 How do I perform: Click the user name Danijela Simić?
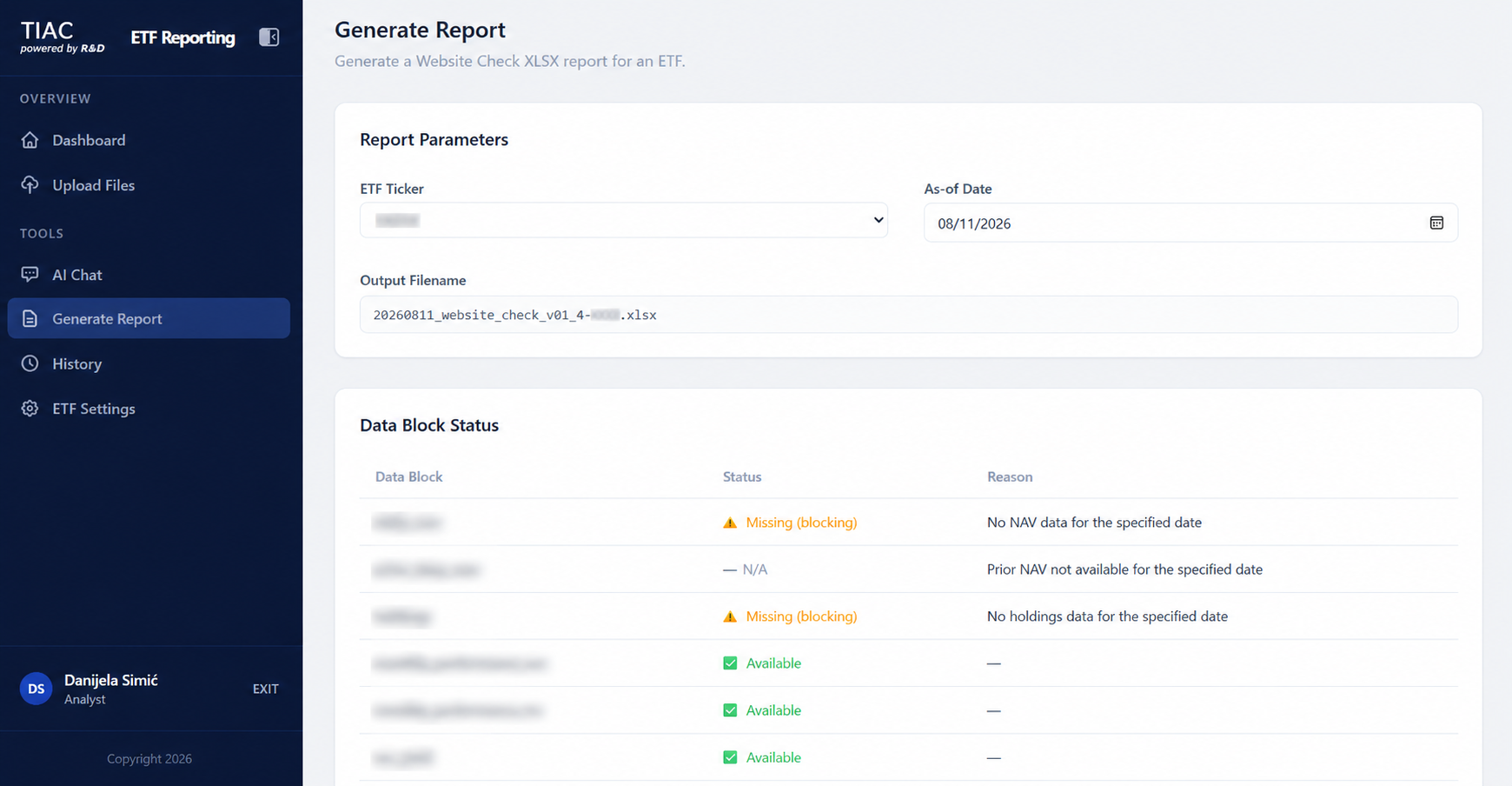pyautogui.click(x=111, y=680)
